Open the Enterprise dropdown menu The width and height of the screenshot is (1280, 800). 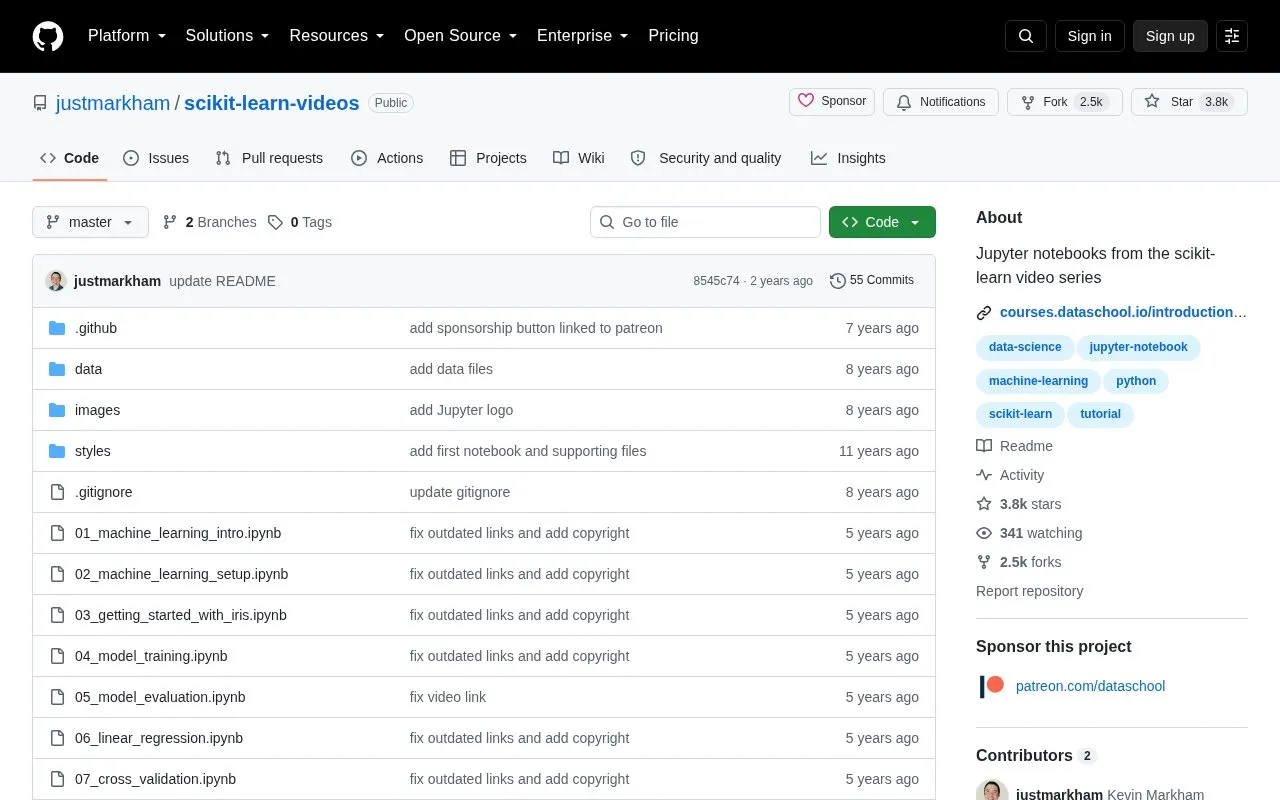click(x=583, y=36)
